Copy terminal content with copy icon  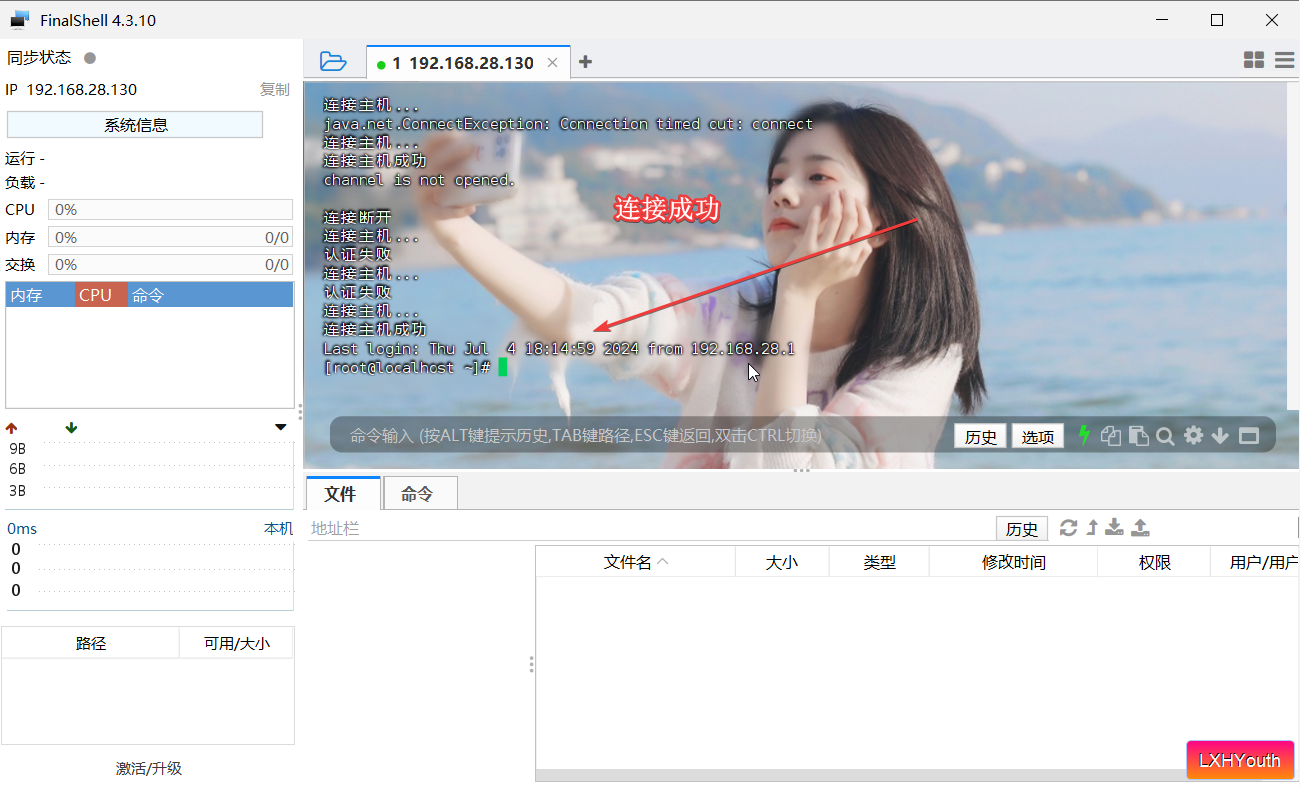1110,436
